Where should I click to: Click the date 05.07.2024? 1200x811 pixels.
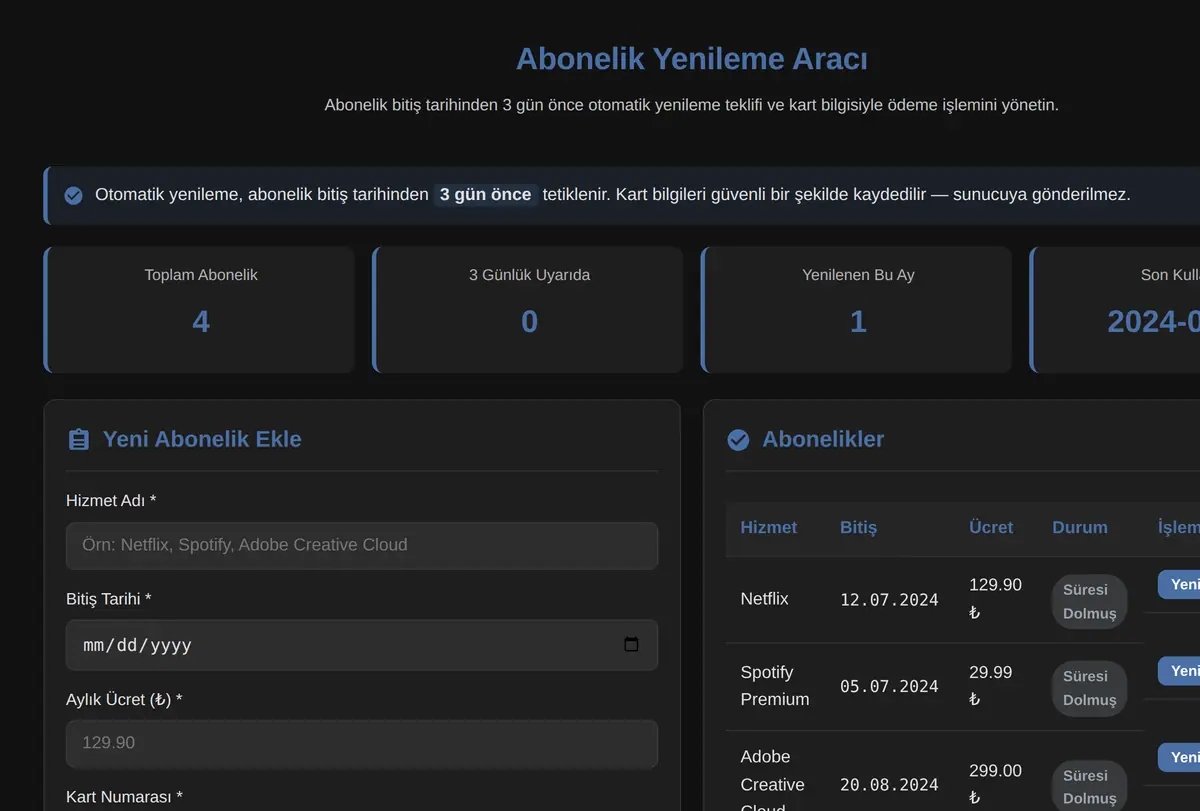[889, 686]
